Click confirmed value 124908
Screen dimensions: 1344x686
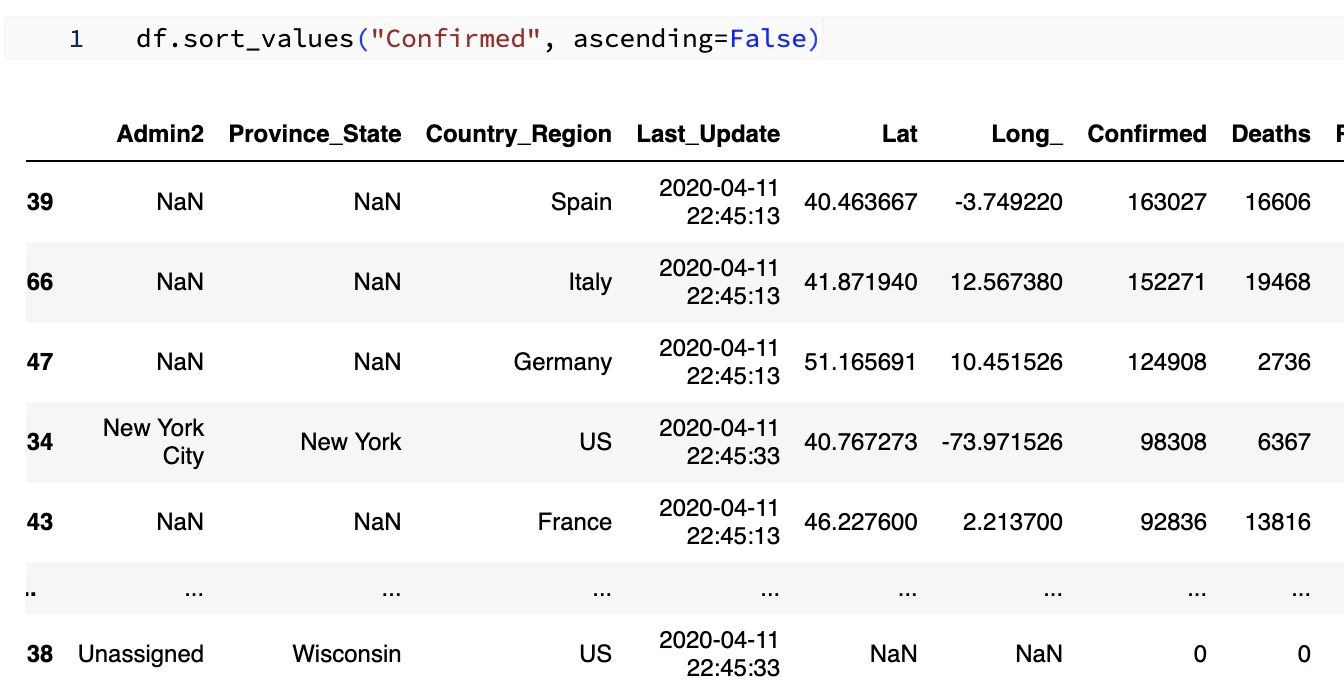click(1168, 362)
